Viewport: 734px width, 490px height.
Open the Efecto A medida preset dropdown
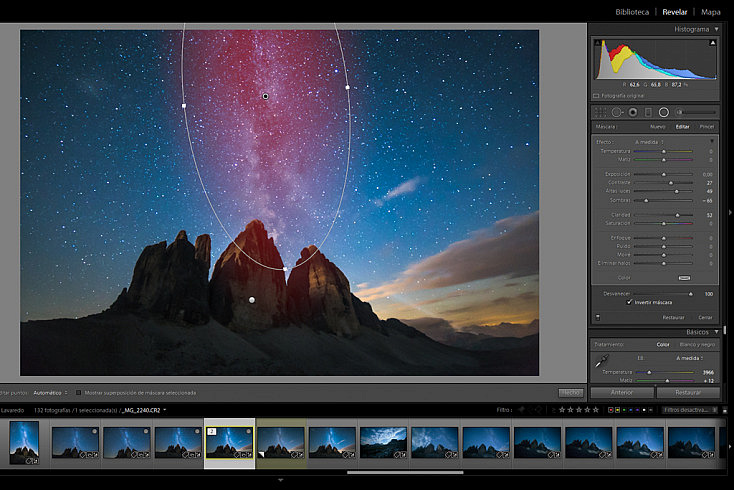[x=649, y=142]
